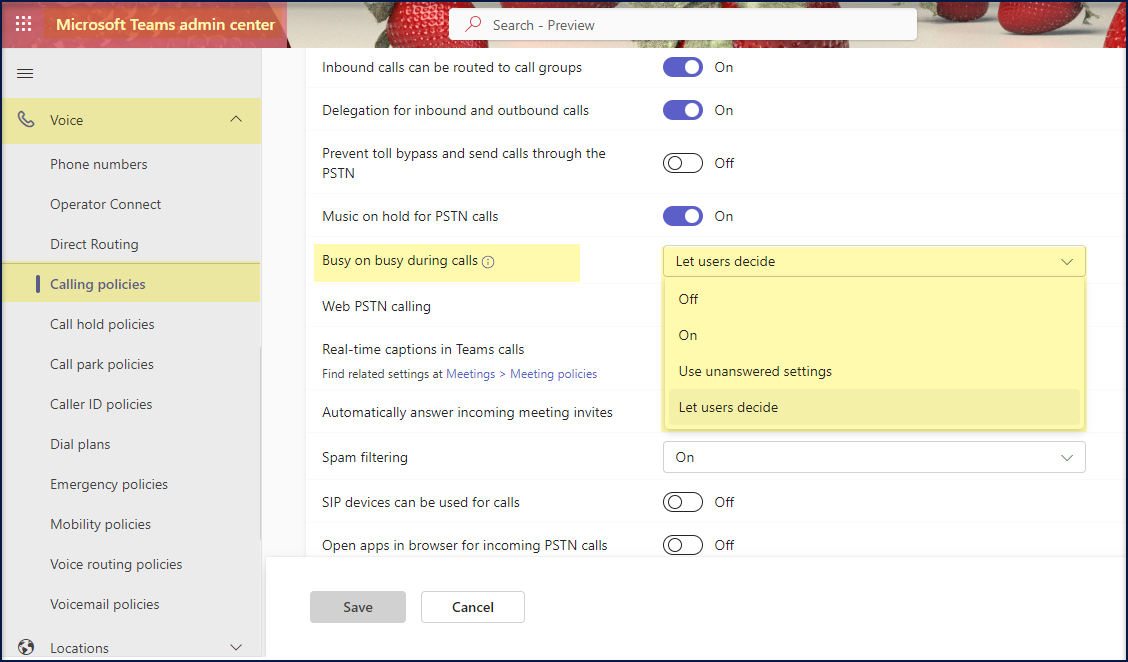Image resolution: width=1128 pixels, height=662 pixels.
Task: Open the Spam filtering dropdown
Action: (x=873, y=457)
